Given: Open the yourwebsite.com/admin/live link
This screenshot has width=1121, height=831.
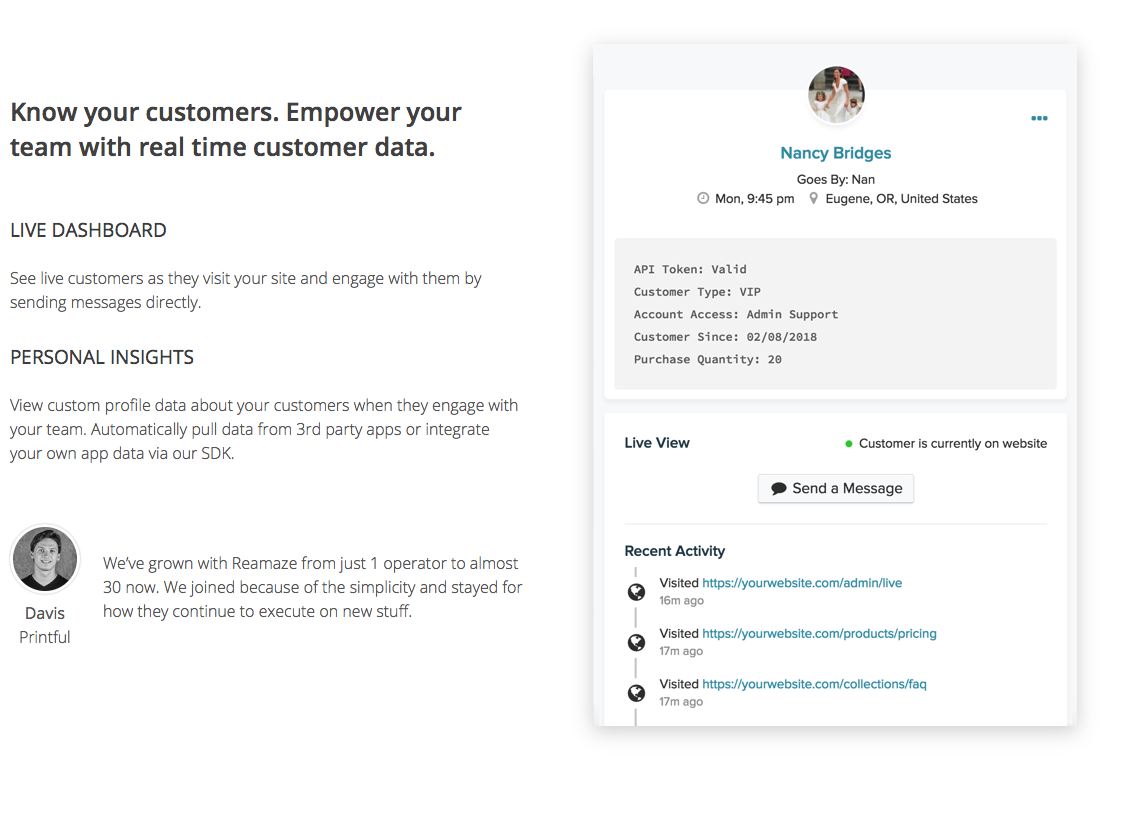Looking at the screenshot, I should pos(802,583).
